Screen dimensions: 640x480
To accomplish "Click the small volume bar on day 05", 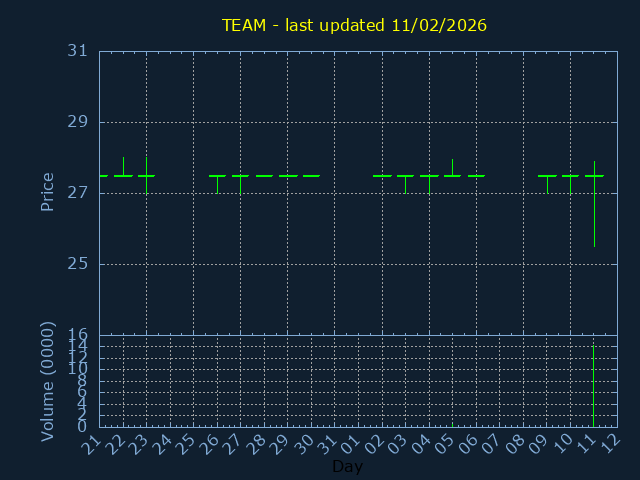I will (452, 424).
